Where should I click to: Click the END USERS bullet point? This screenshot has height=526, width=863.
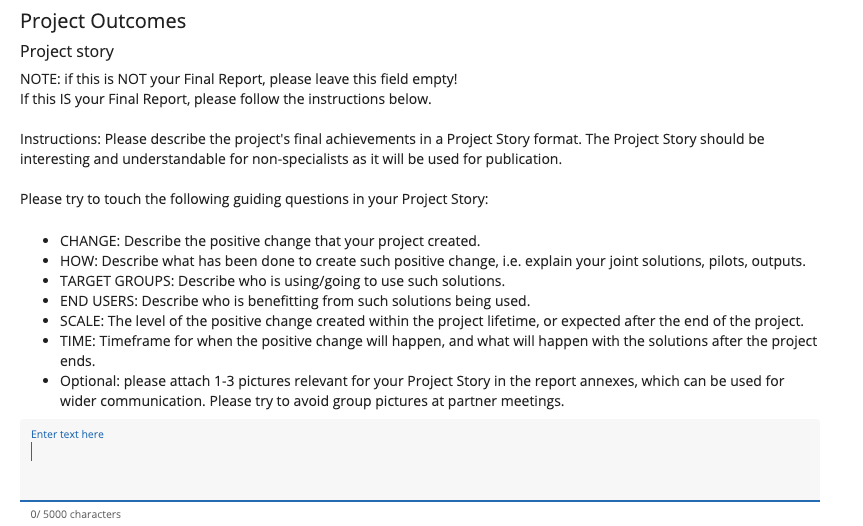point(295,301)
